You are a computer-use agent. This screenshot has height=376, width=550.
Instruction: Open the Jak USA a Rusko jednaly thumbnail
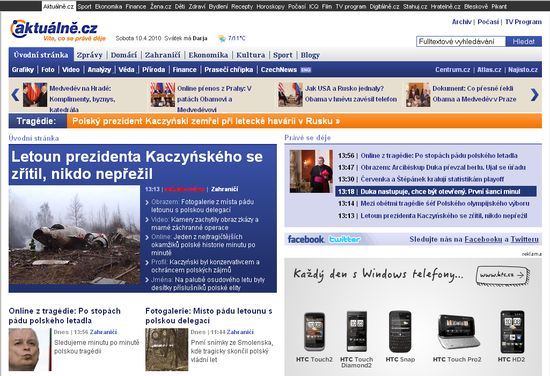coord(290,95)
